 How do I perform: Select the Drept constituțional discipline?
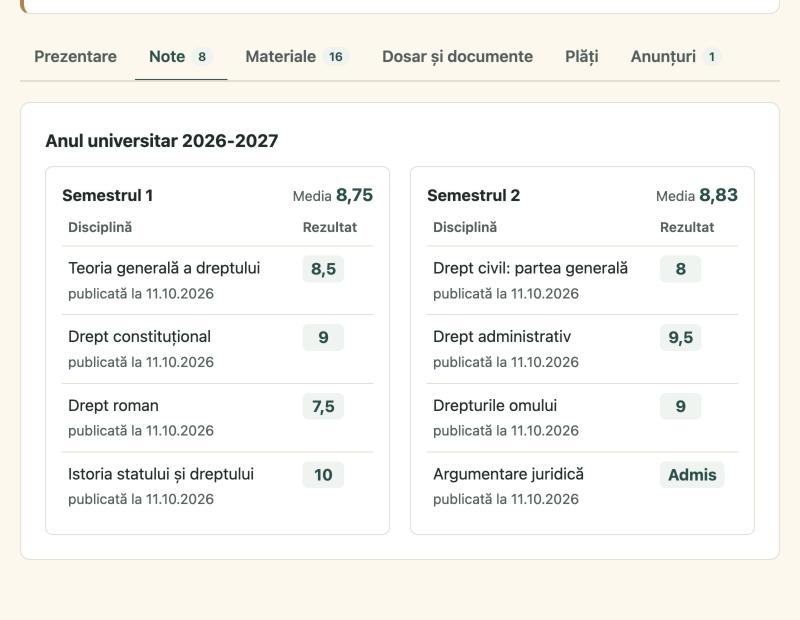pos(139,337)
